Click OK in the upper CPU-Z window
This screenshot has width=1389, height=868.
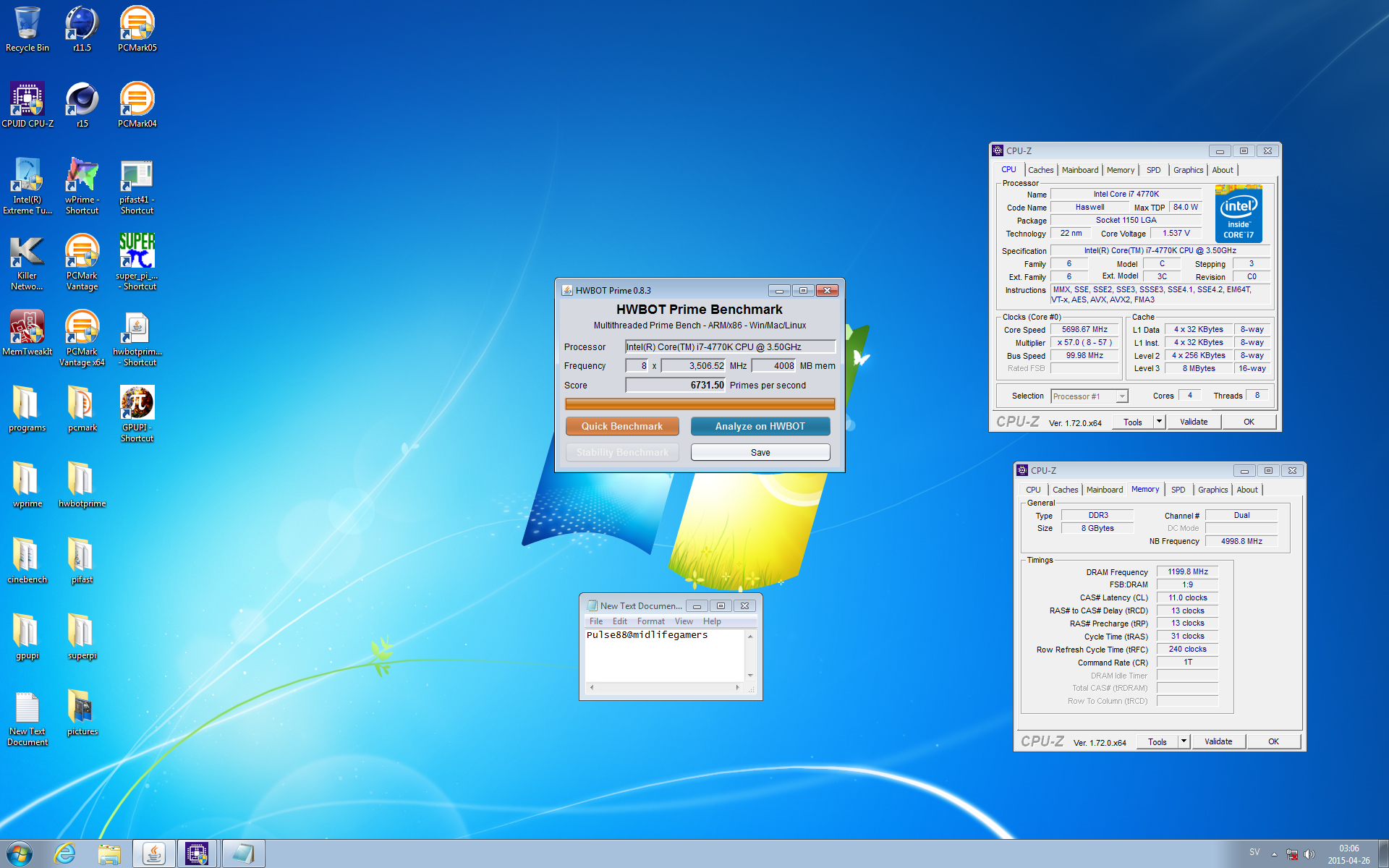click(x=1249, y=422)
